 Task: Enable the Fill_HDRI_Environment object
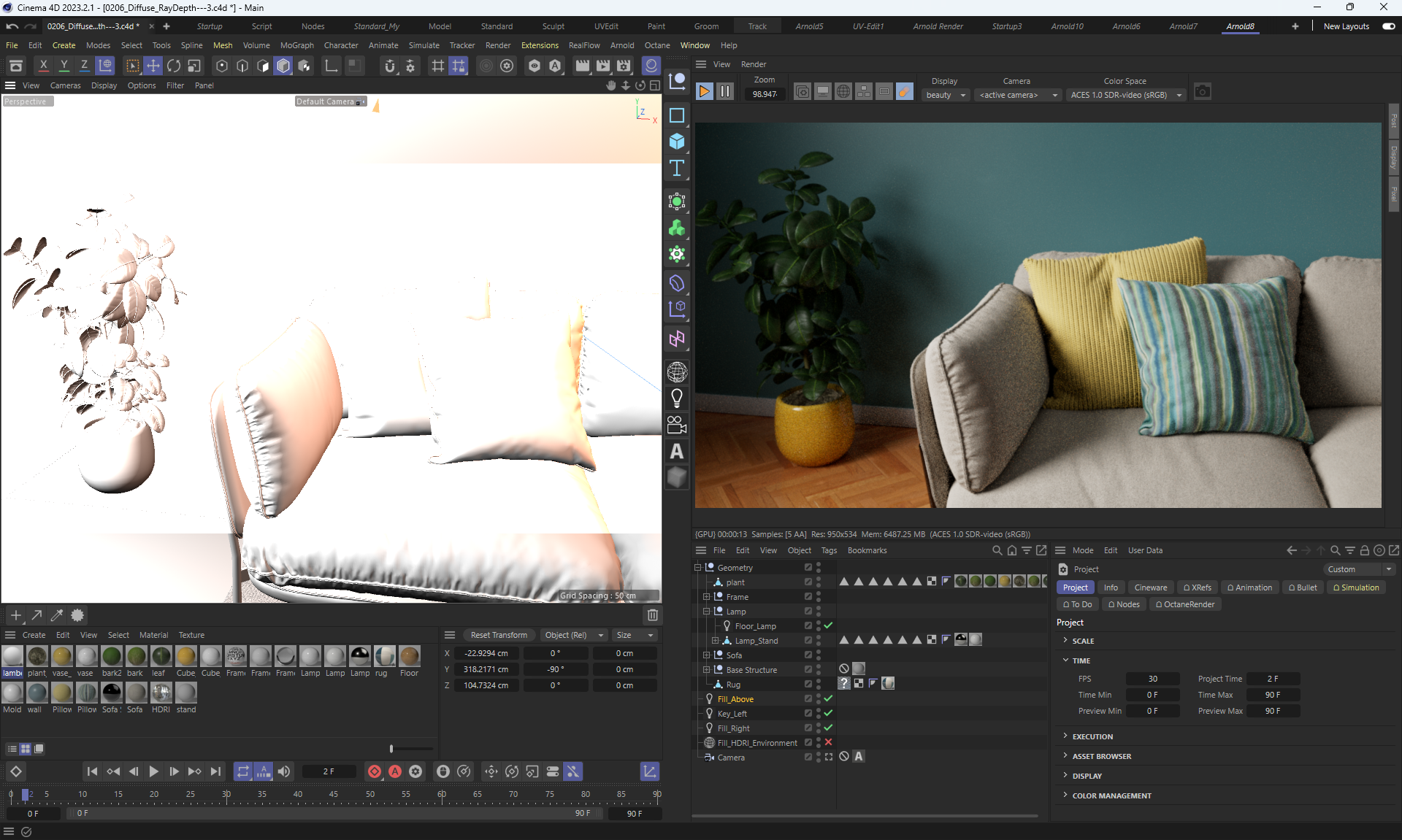[x=828, y=742]
